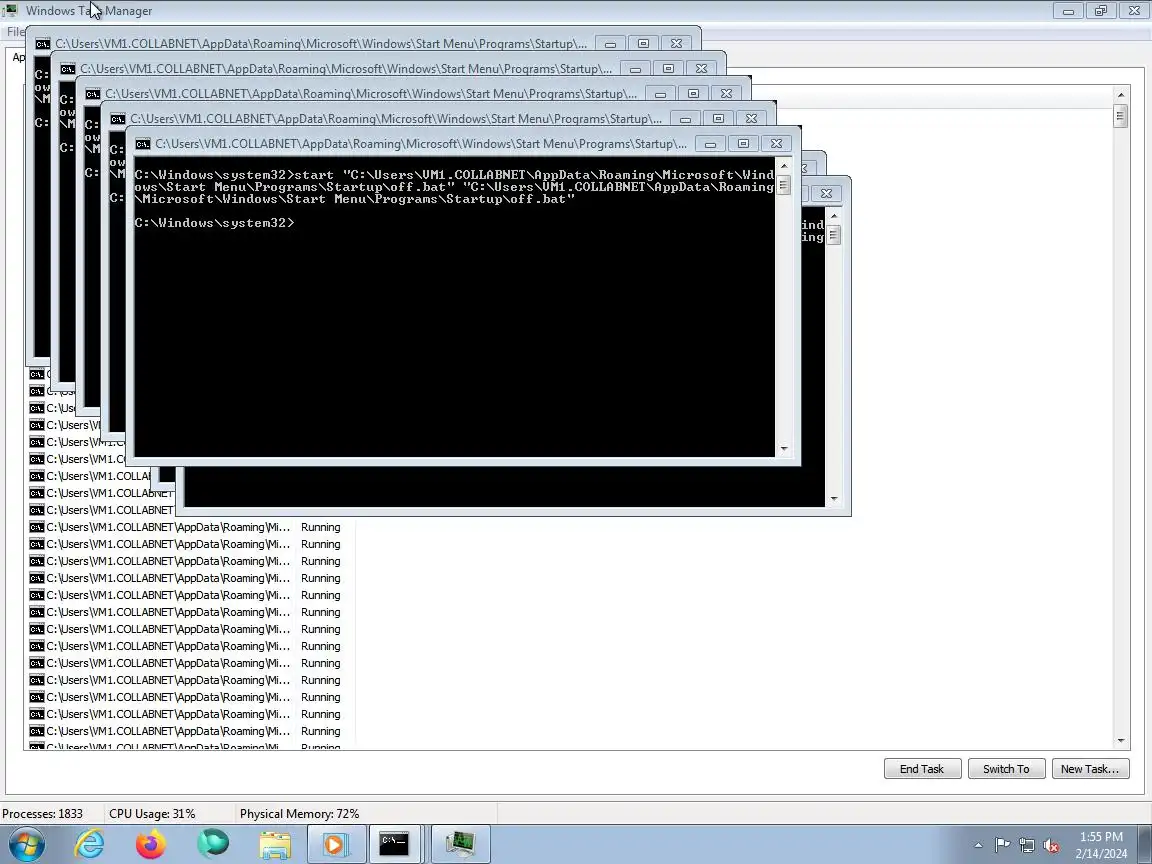Minimize the Windows Task Manager window
Image resolution: width=1152 pixels, height=864 pixels.
point(1068,10)
